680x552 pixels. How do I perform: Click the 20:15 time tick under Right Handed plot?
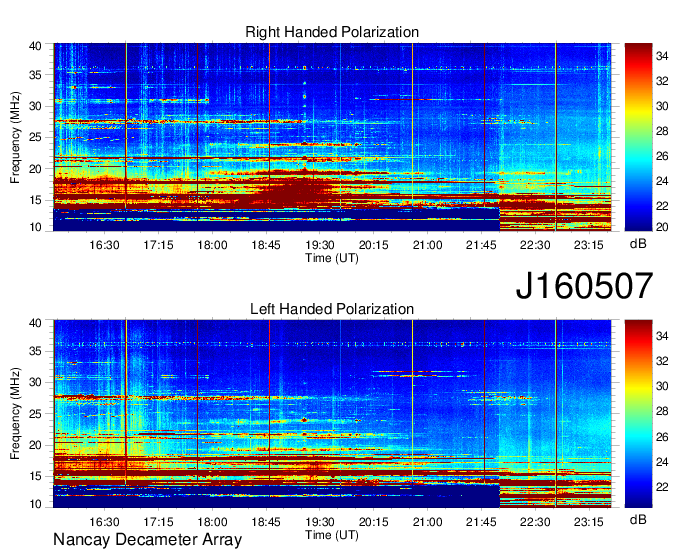click(373, 245)
